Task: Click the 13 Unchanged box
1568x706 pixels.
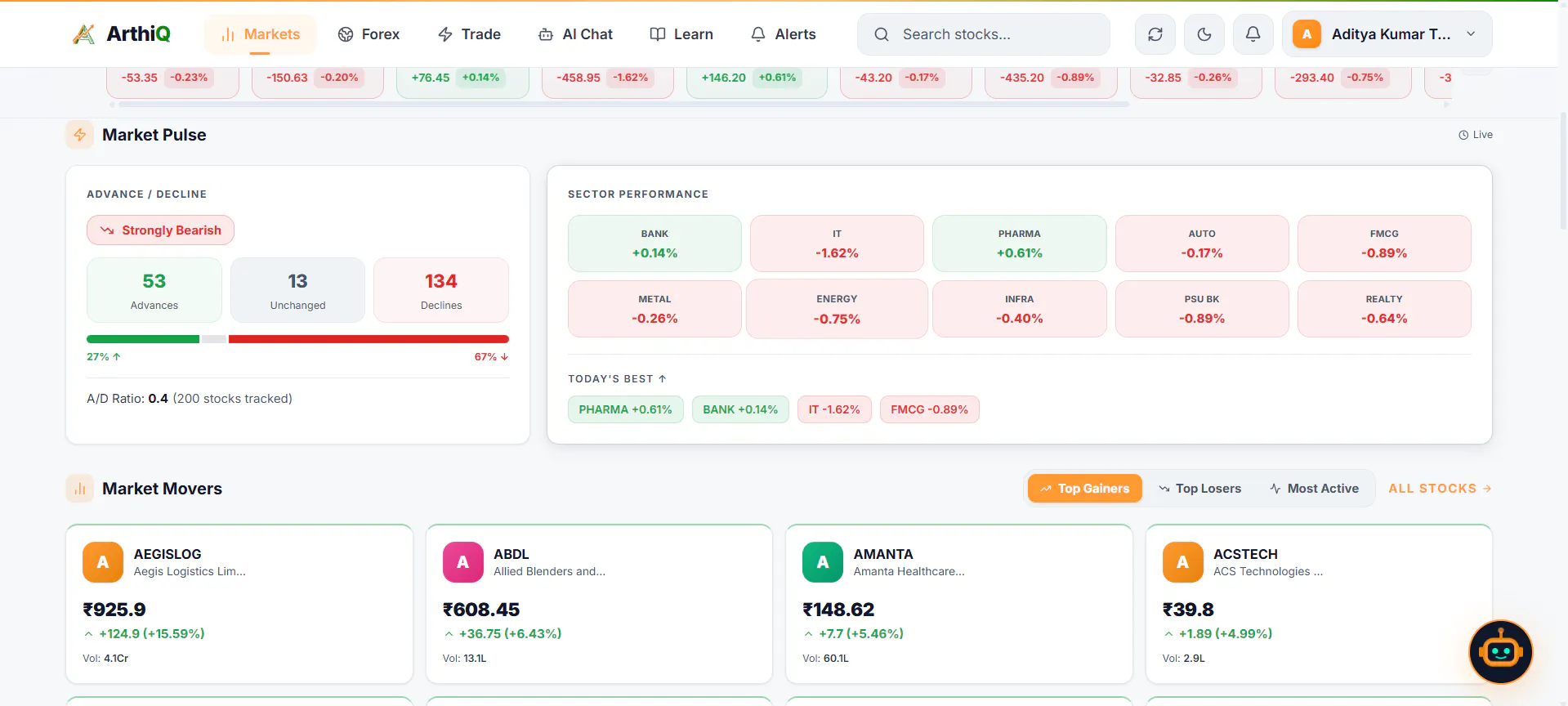Action: click(x=297, y=290)
